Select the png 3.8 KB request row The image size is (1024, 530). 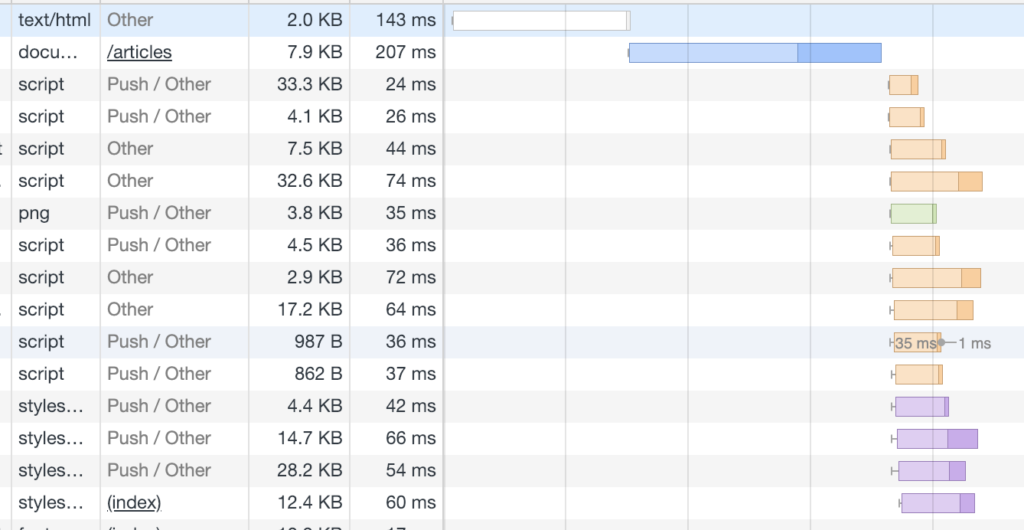[x=512, y=213]
